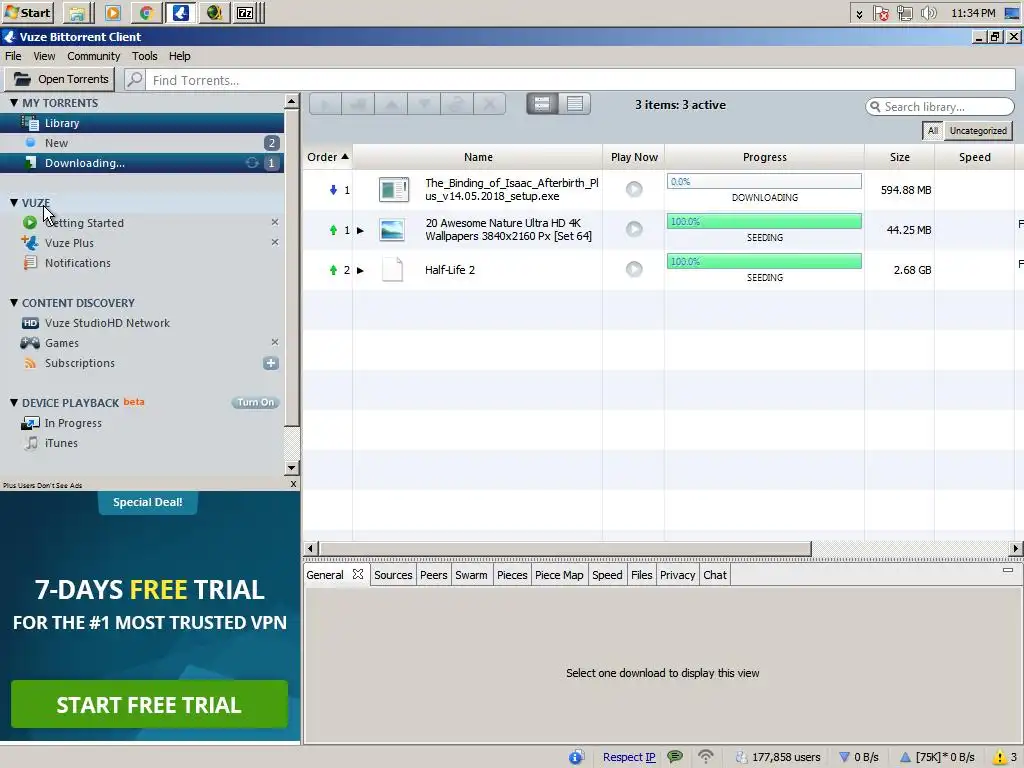Select the All category filter
The height and width of the screenshot is (768, 1024).
click(933, 131)
